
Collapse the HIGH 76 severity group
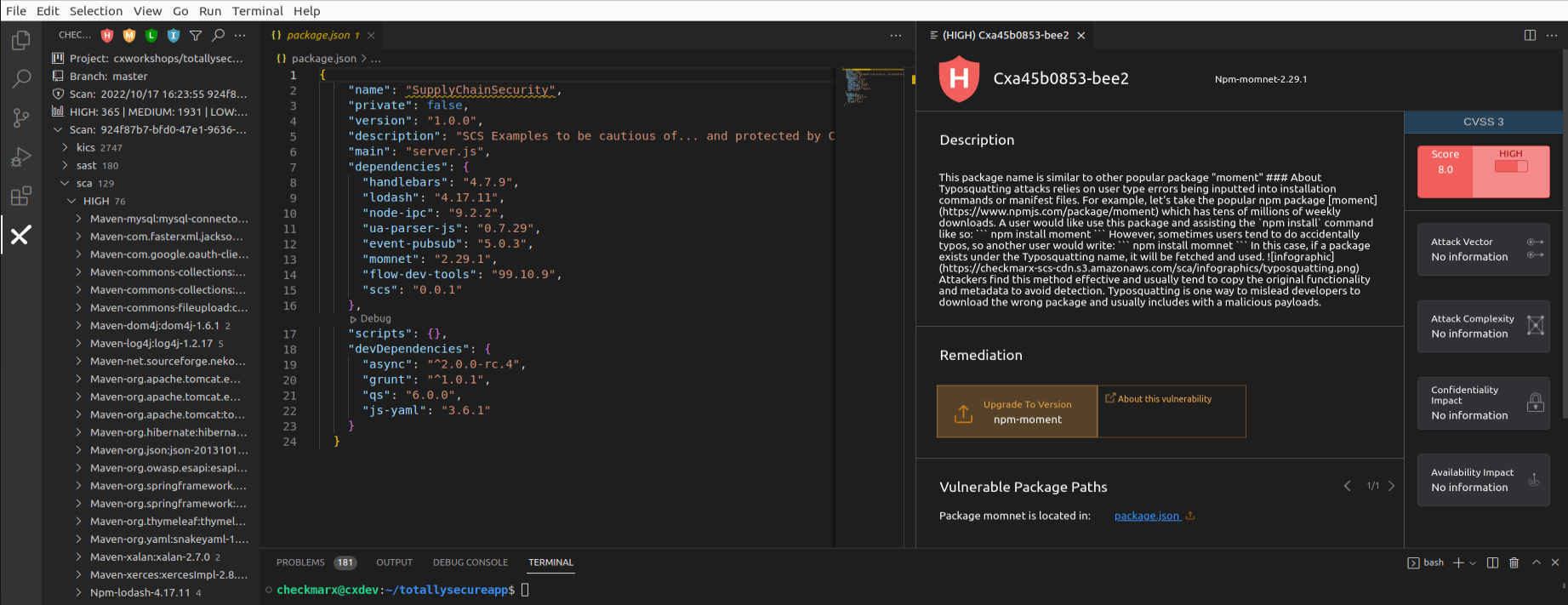coord(71,201)
